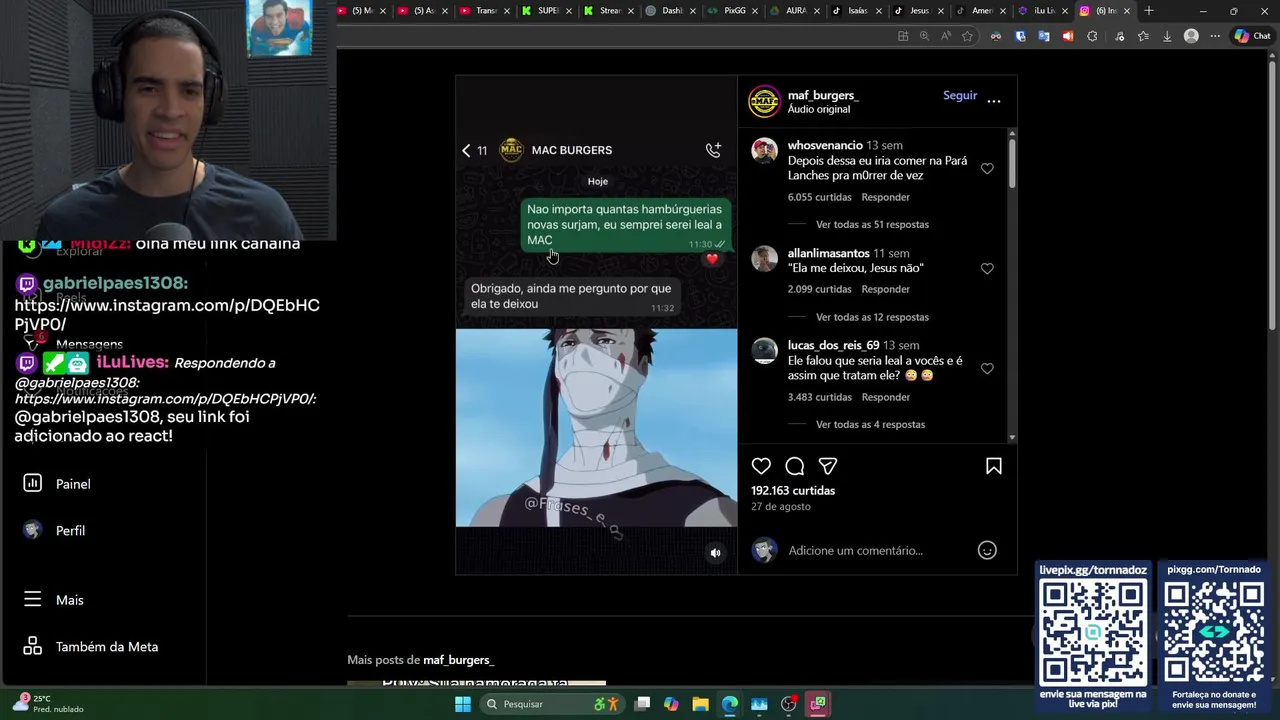Like the allanlimasantos comment

pyautogui.click(x=987, y=269)
